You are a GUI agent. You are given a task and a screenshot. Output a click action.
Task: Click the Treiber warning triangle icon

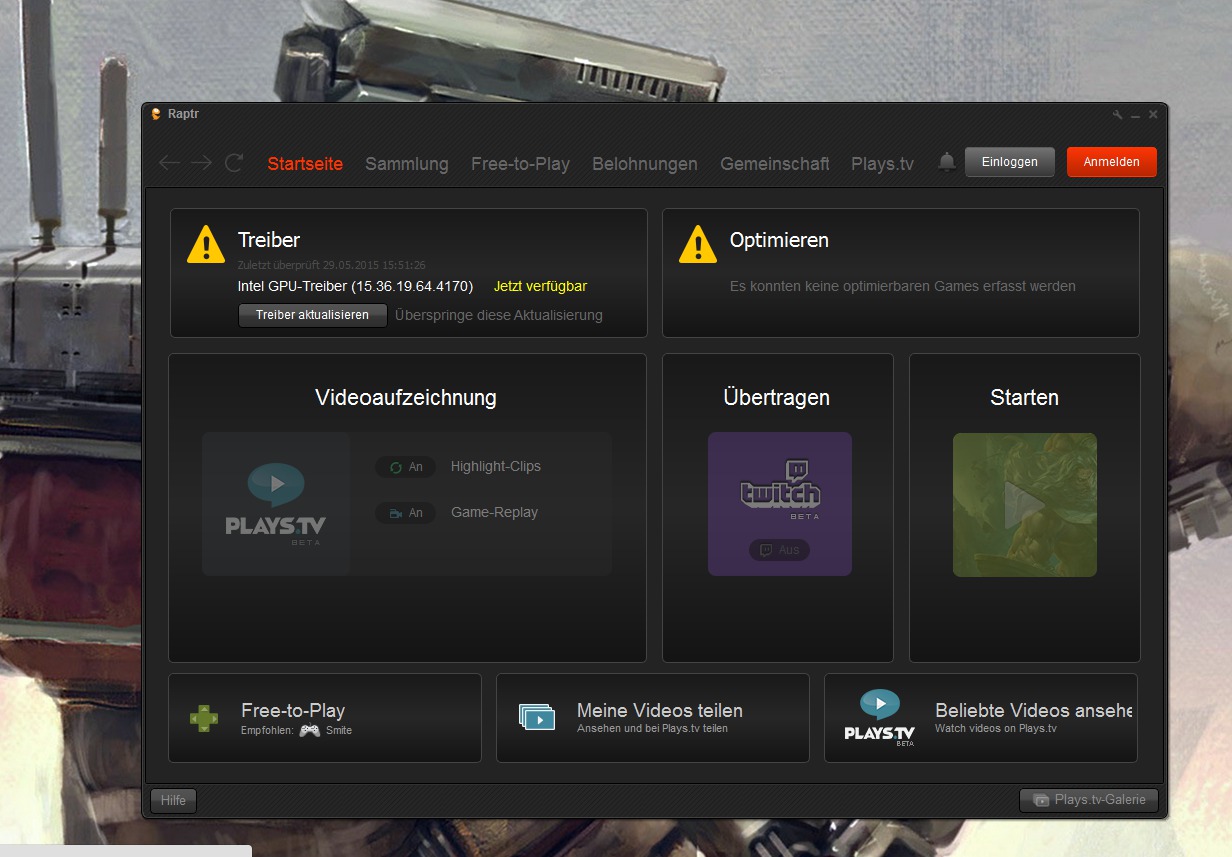click(x=206, y=245)
